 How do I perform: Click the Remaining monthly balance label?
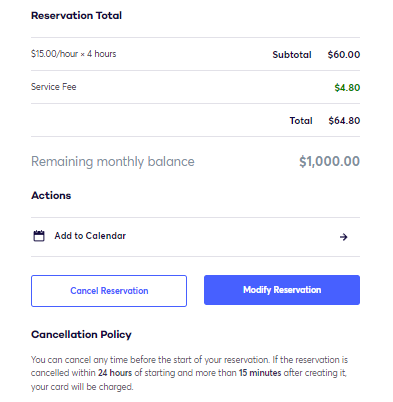113,161
